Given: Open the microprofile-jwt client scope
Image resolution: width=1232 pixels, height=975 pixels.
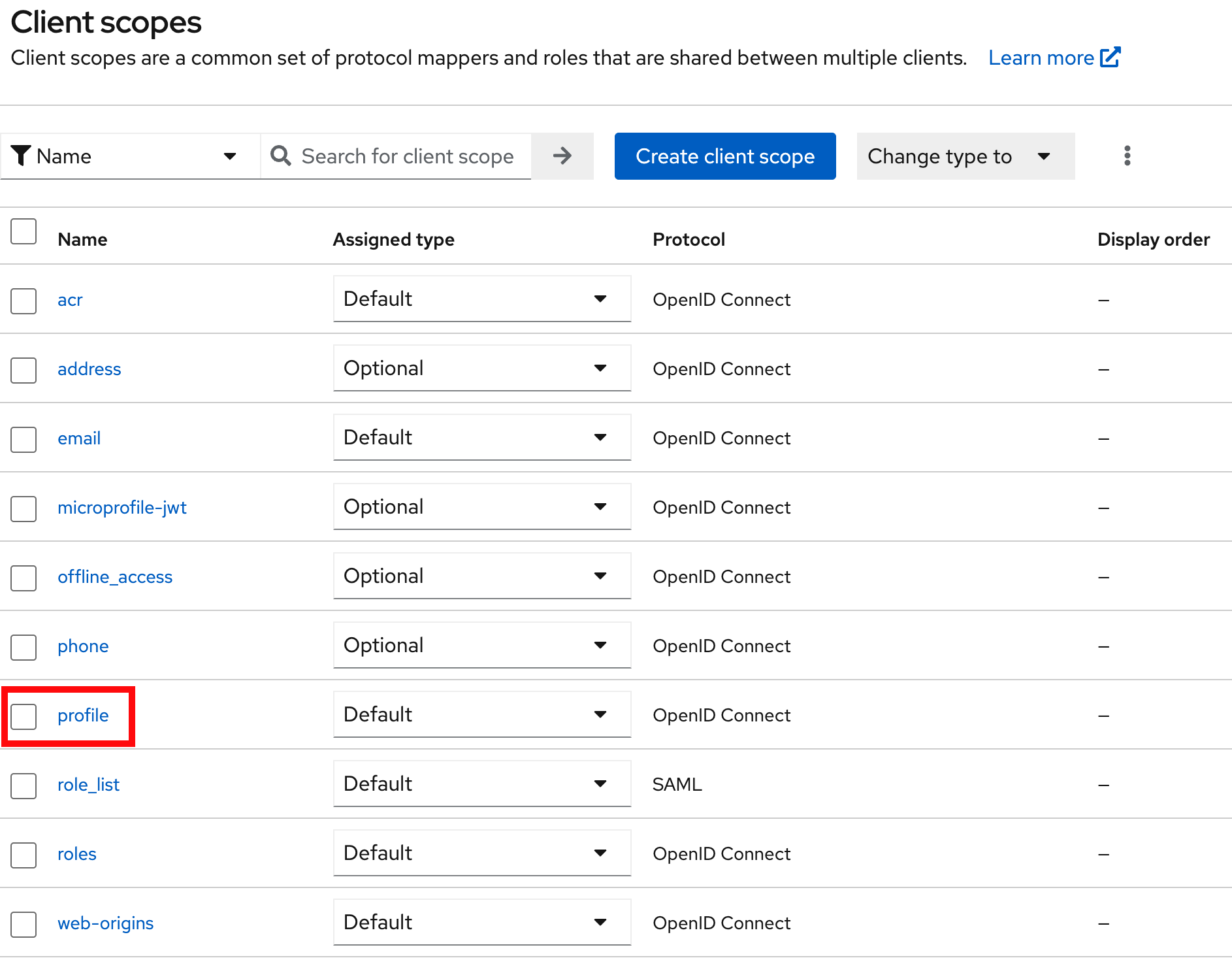Looking at the screenshot, I should pyautogui.click(x=122, y=508).
